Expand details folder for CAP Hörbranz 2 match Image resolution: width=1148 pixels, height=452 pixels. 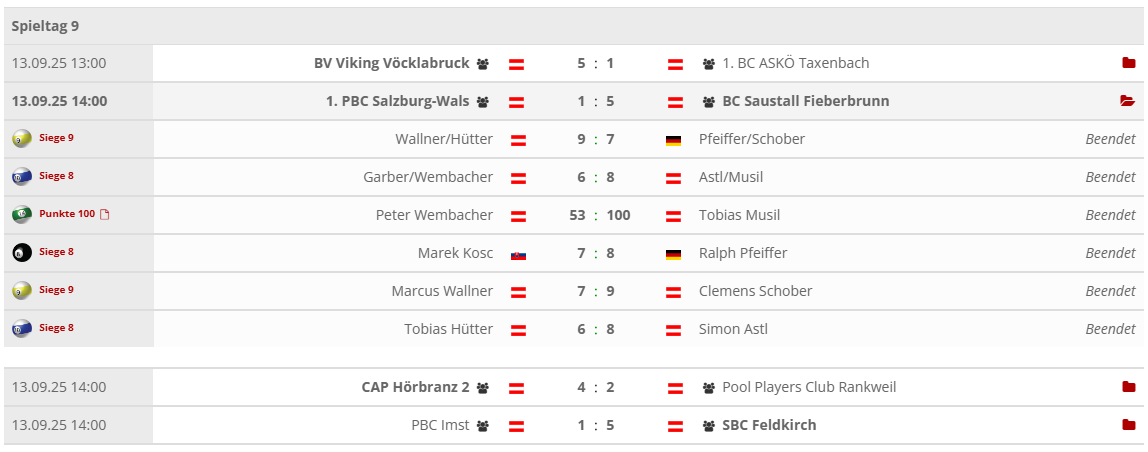[x=1128, y=387]
